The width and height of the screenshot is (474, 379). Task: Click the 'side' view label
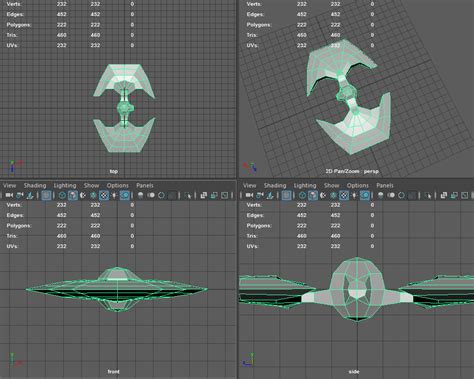(x=354, y=371)
